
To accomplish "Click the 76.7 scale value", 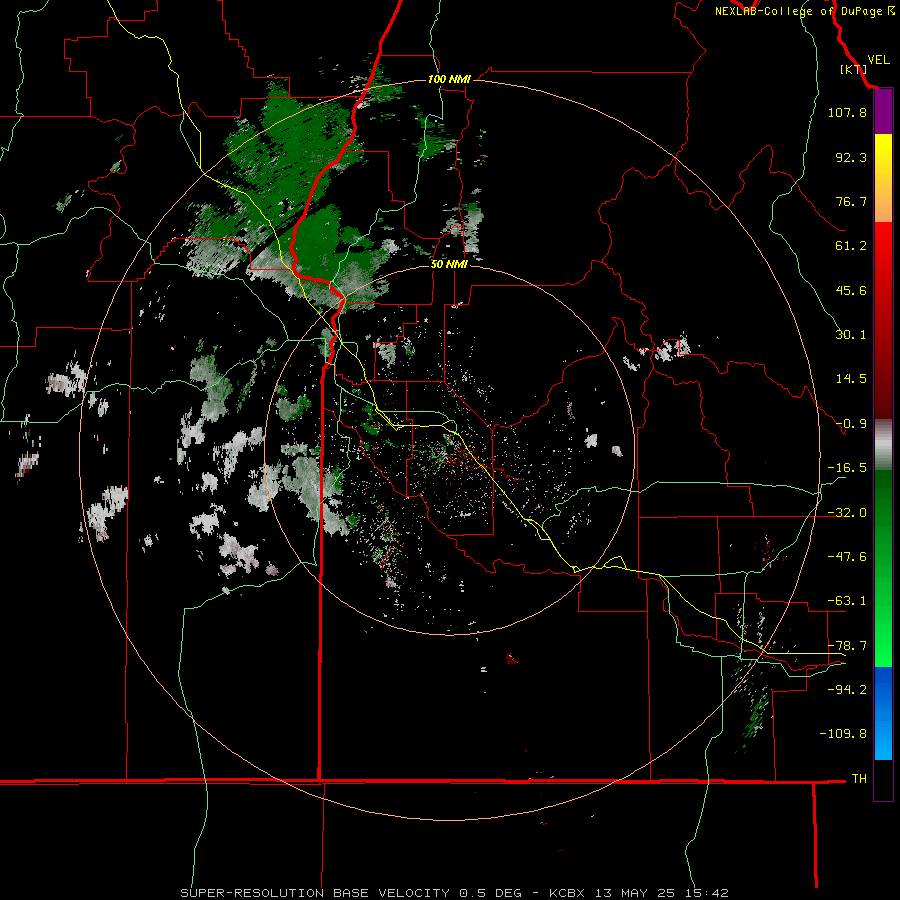I will pyautogui.click(x=851, y=201).
